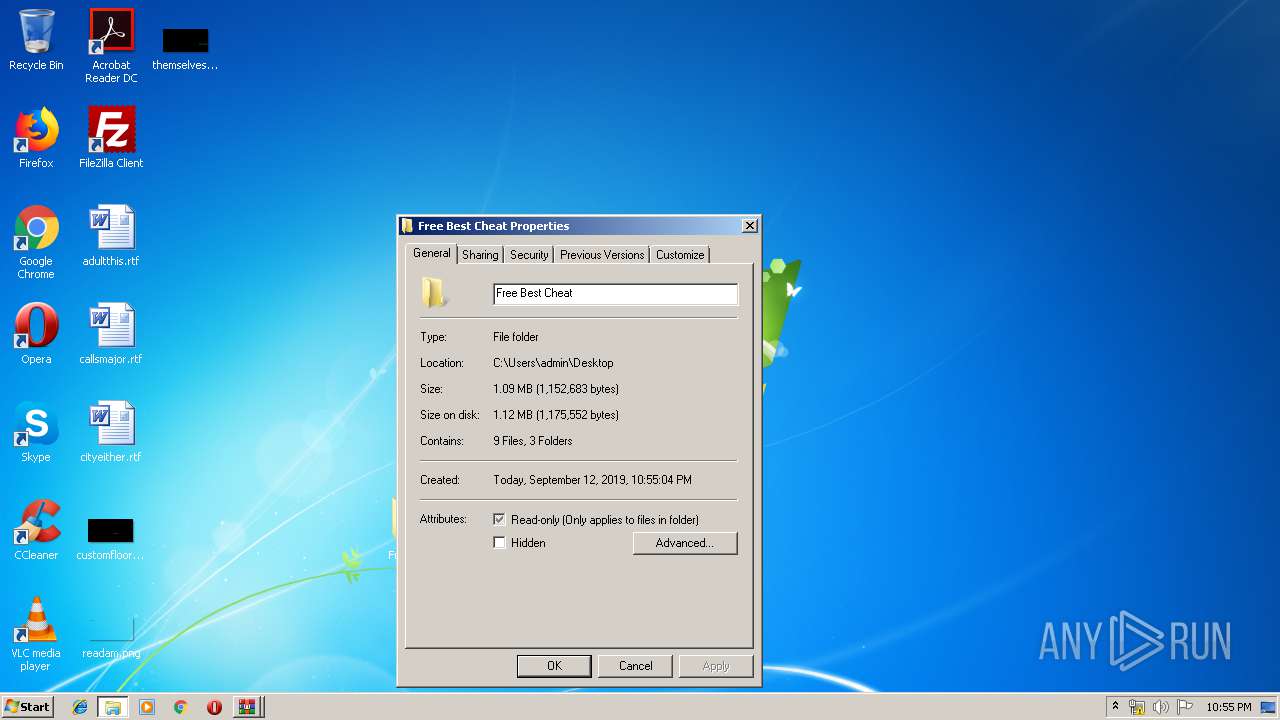Select the customfloor file icon
This screenshot has height=720, width=1280.
[x=111, y=538]
